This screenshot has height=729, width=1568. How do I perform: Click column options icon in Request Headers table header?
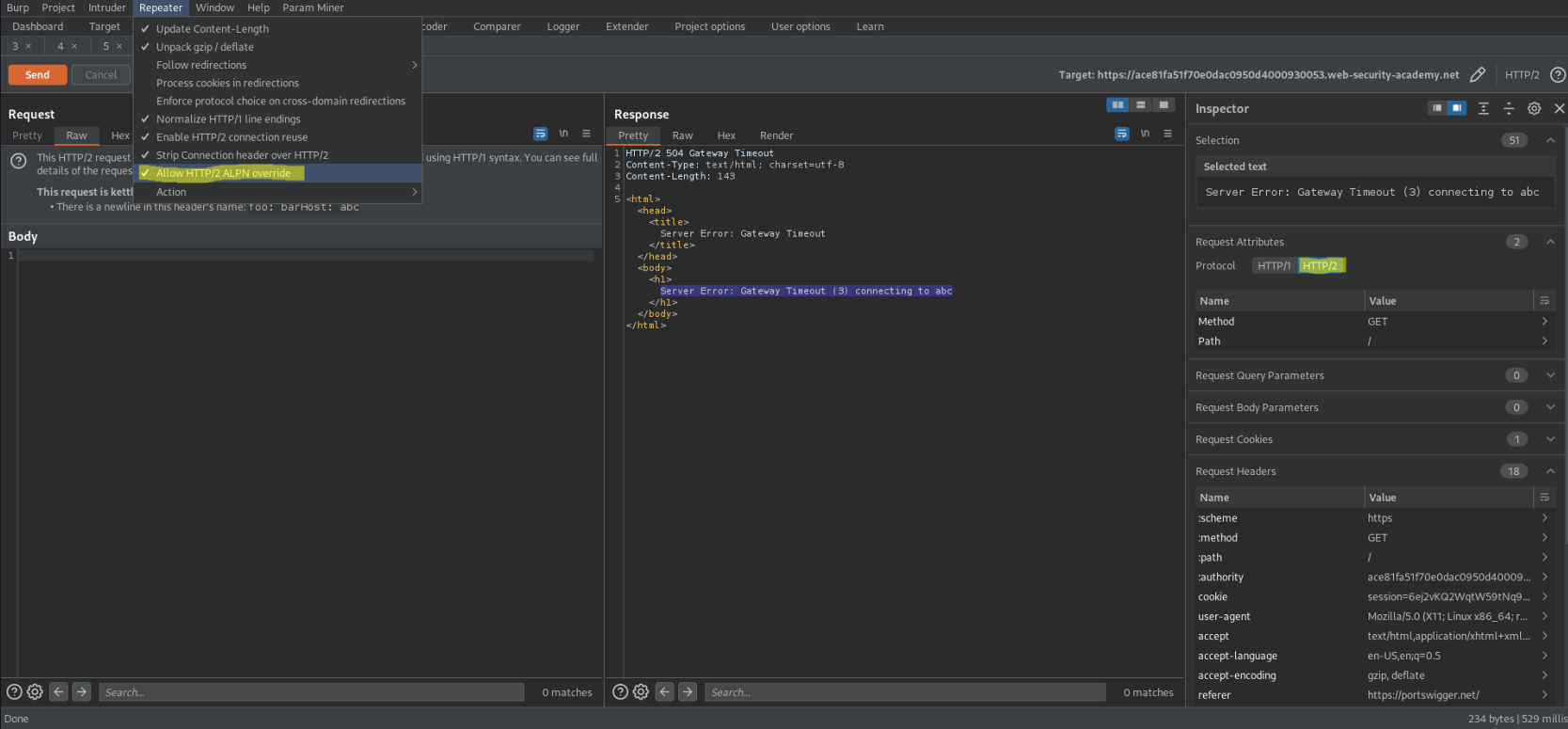click(x=1544, y=498)
